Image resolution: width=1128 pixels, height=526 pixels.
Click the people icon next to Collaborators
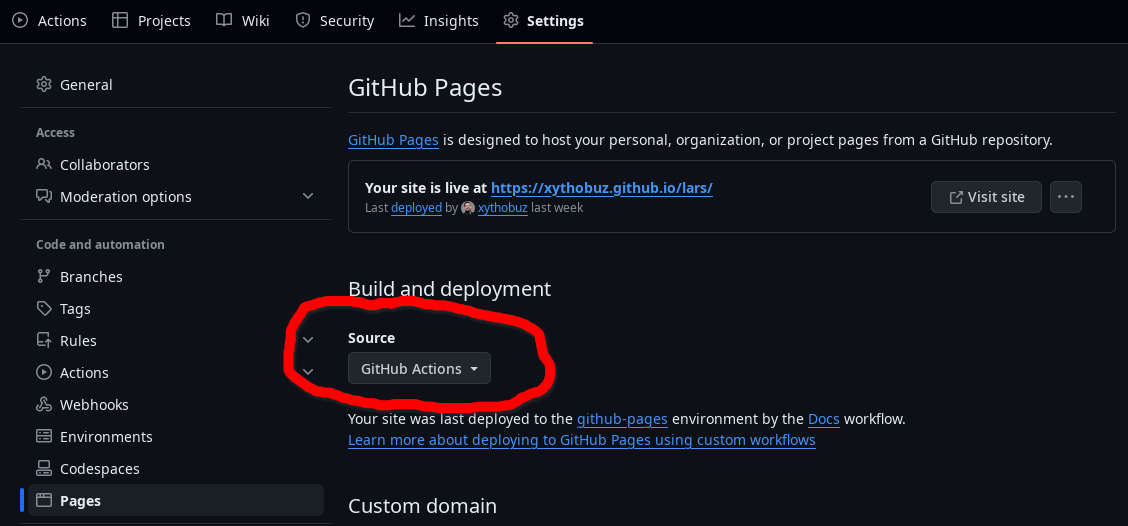(x=44, y=164)
